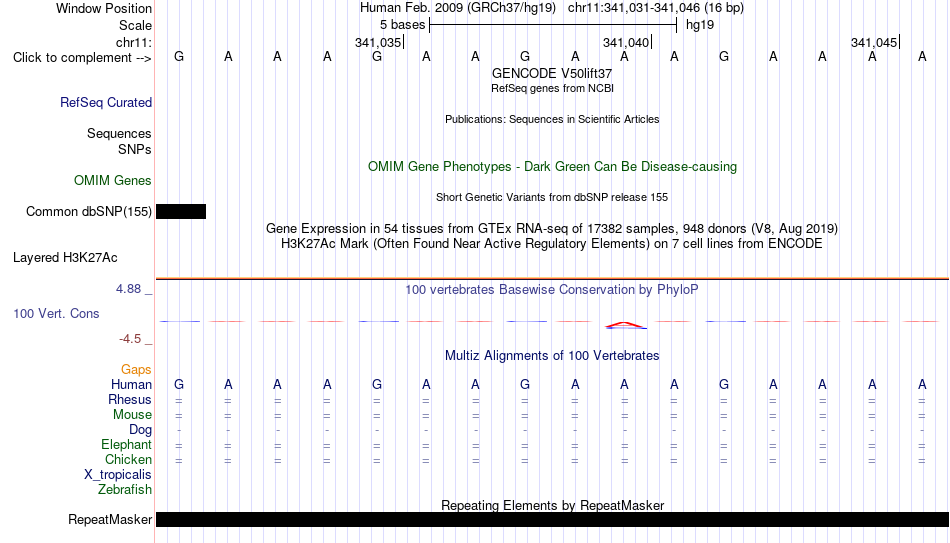Viewport: 950px width, 543px height.
Task: Click the 341,040 coordinate marker
Action: point(626,42)
